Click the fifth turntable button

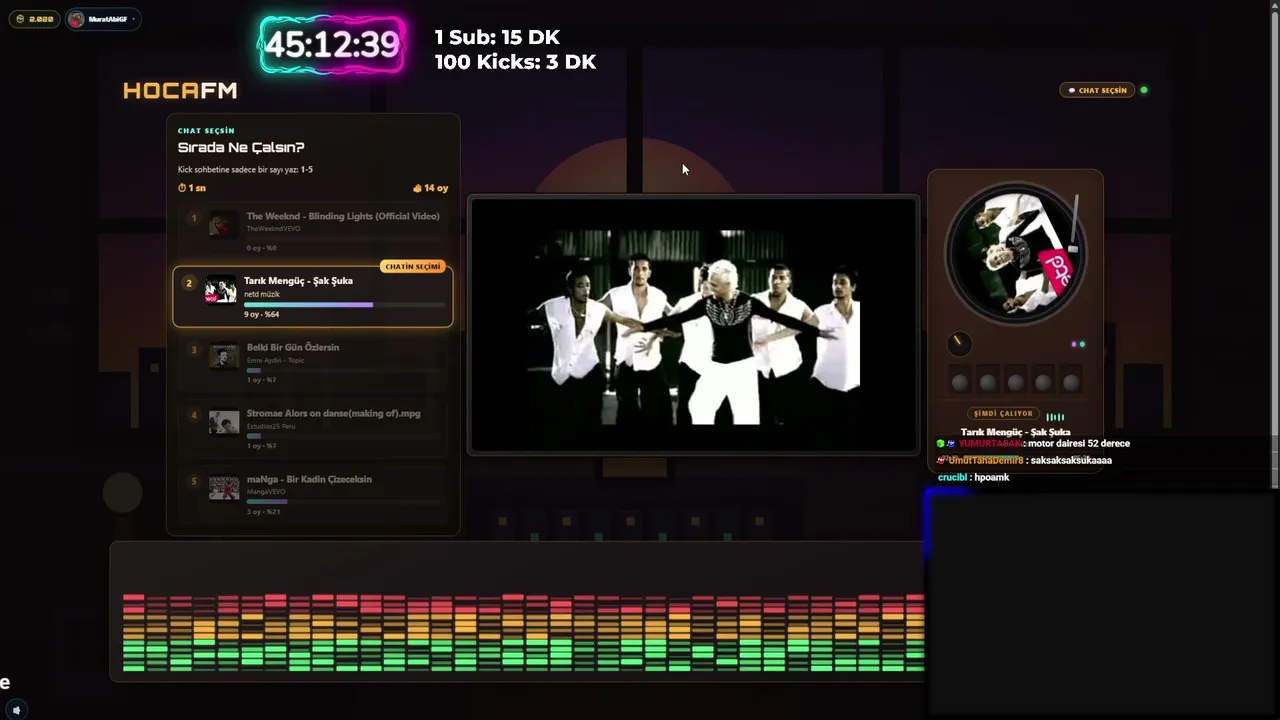1071,383
